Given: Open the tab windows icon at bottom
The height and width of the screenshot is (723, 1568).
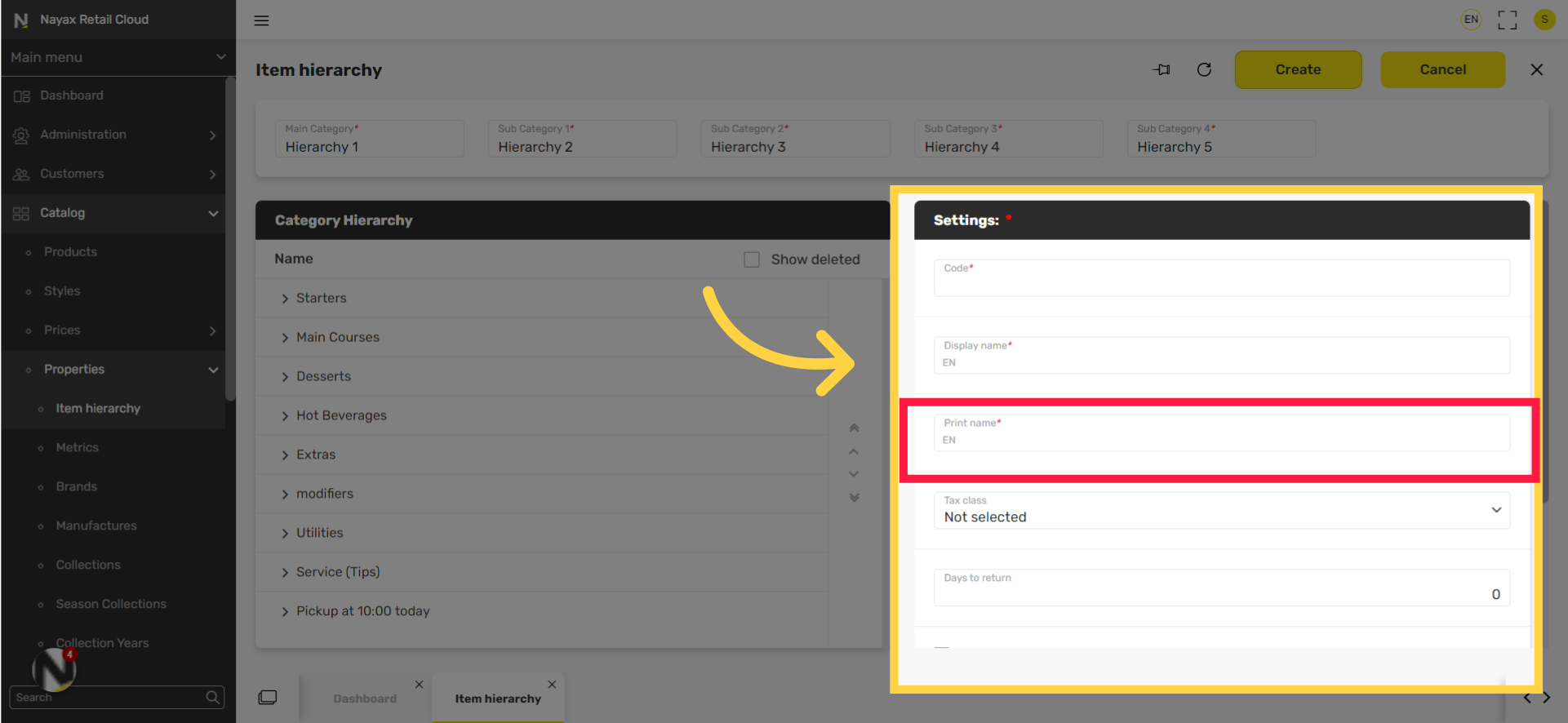Looking at the screenshot, I should 268,698.
